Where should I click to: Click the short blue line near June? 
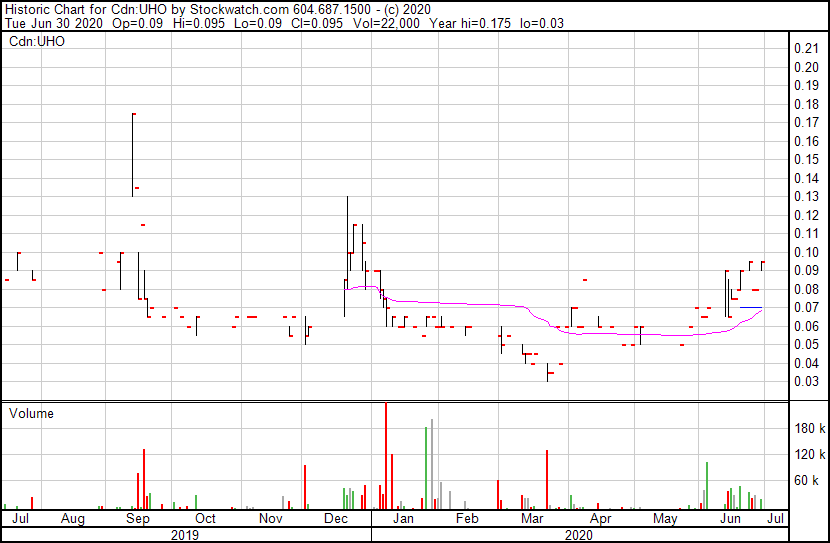[751, 307]
